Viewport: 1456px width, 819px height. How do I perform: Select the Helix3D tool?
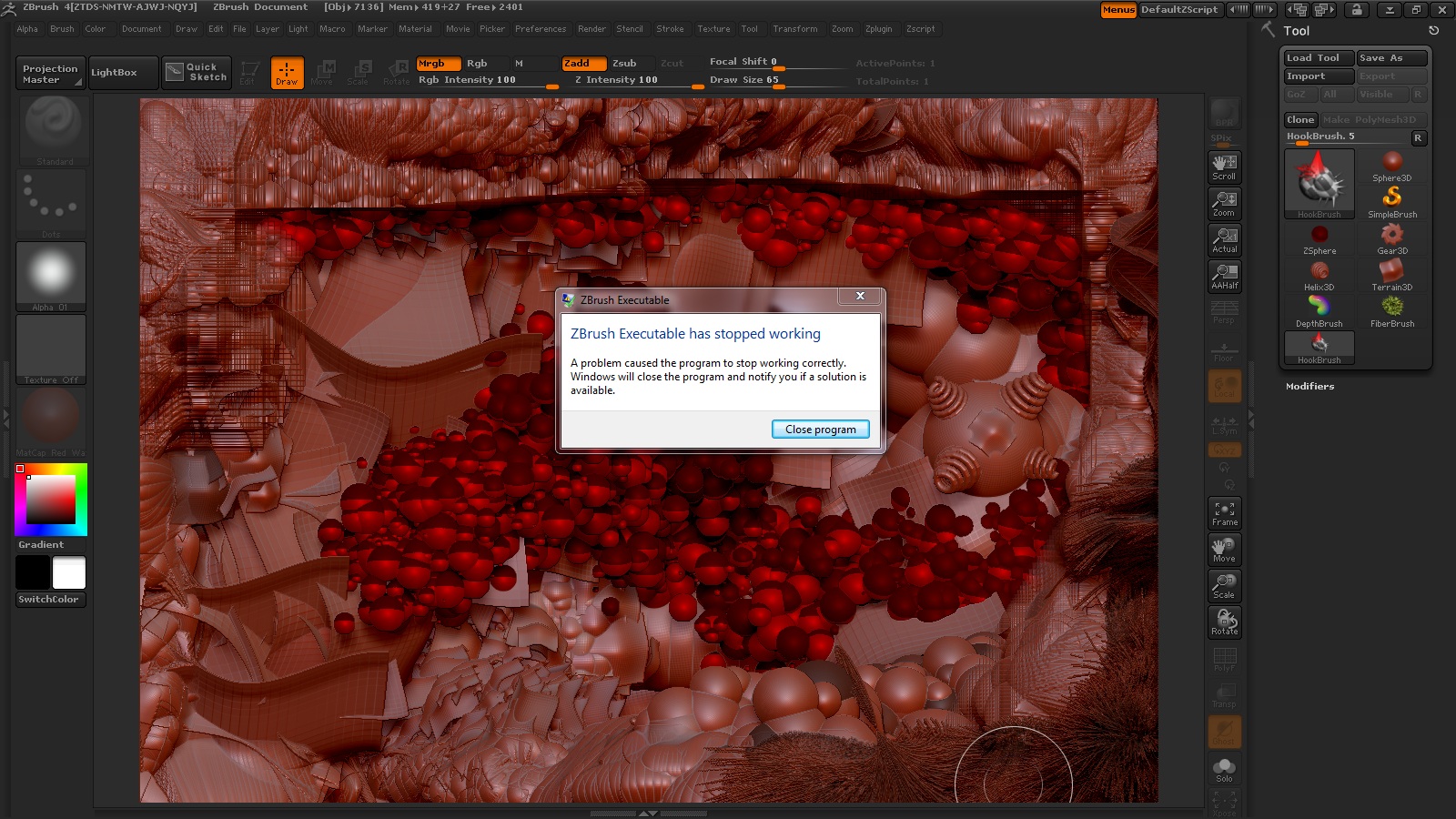(x=1319, y=275)
